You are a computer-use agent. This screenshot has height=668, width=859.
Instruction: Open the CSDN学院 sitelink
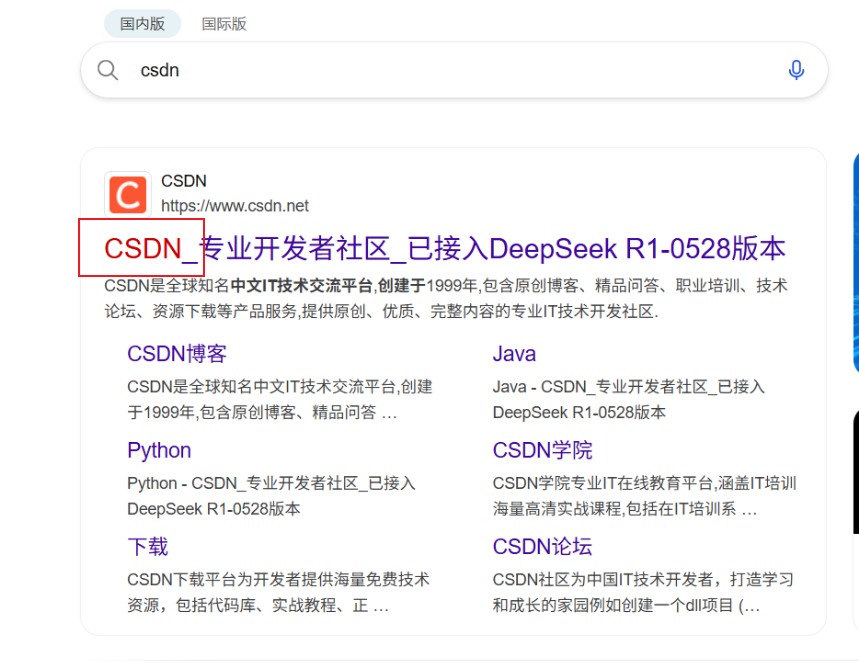(542, 450)
